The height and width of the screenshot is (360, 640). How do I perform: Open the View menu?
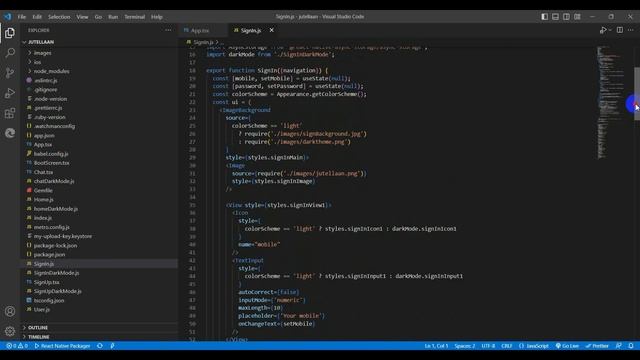[x=82, y=17]
